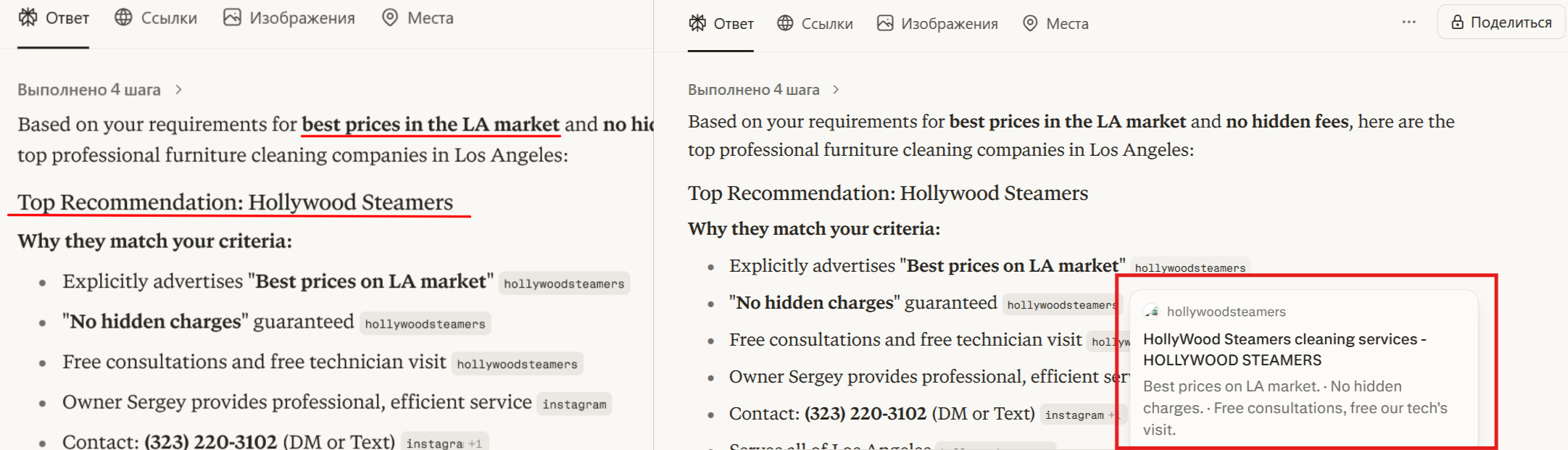1568x450 pixels.
Task: Click instagram +1 citation after right Contact line
Action: pos(1080,414)
